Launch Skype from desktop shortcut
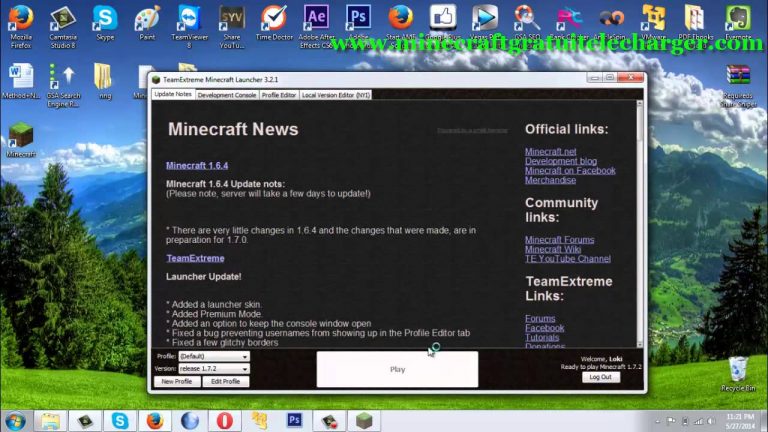Screen dimensions: 768x432 pos(105,22)
